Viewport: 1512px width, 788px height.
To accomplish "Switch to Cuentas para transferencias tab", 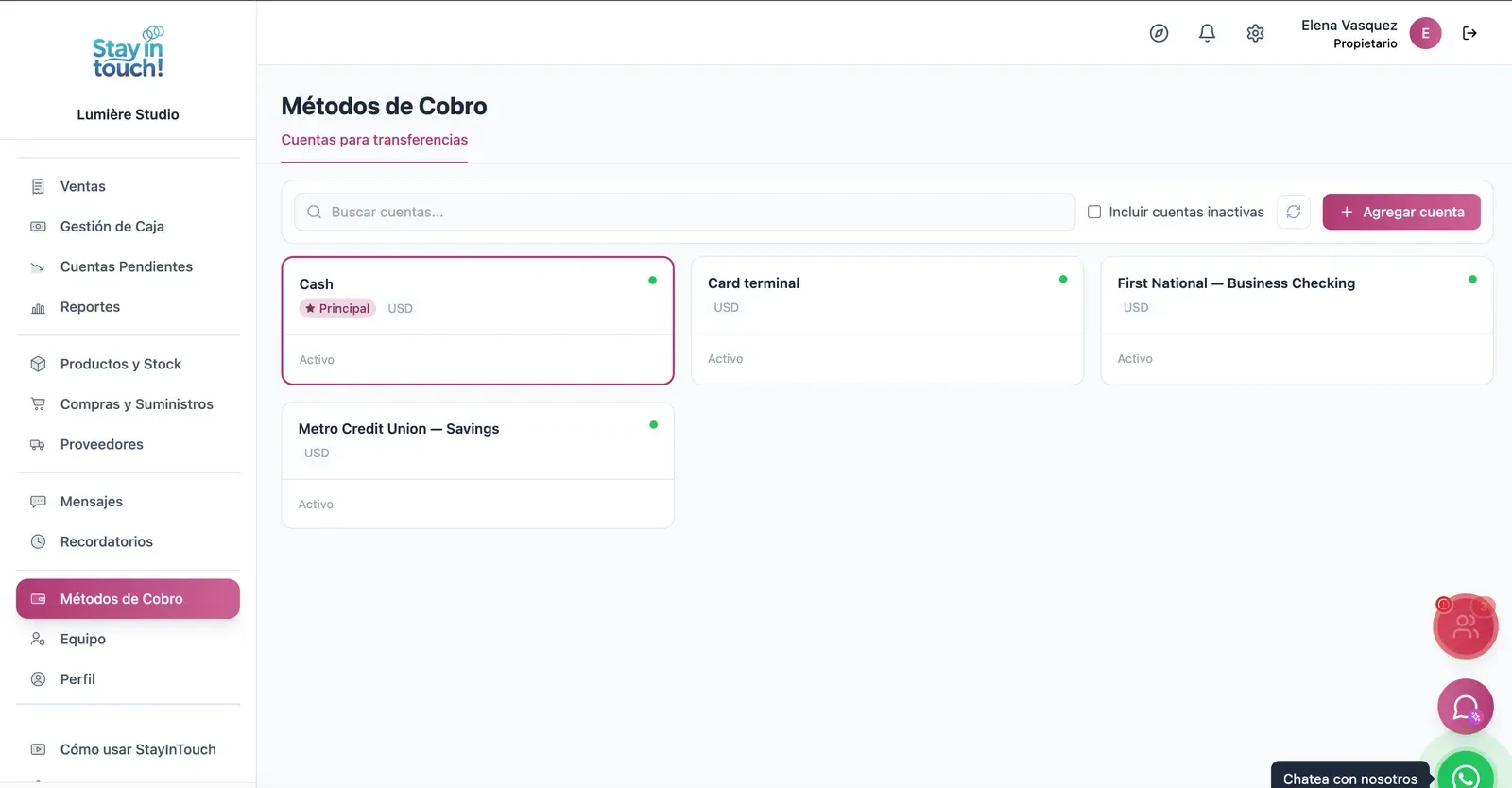I will coord(374,140).
